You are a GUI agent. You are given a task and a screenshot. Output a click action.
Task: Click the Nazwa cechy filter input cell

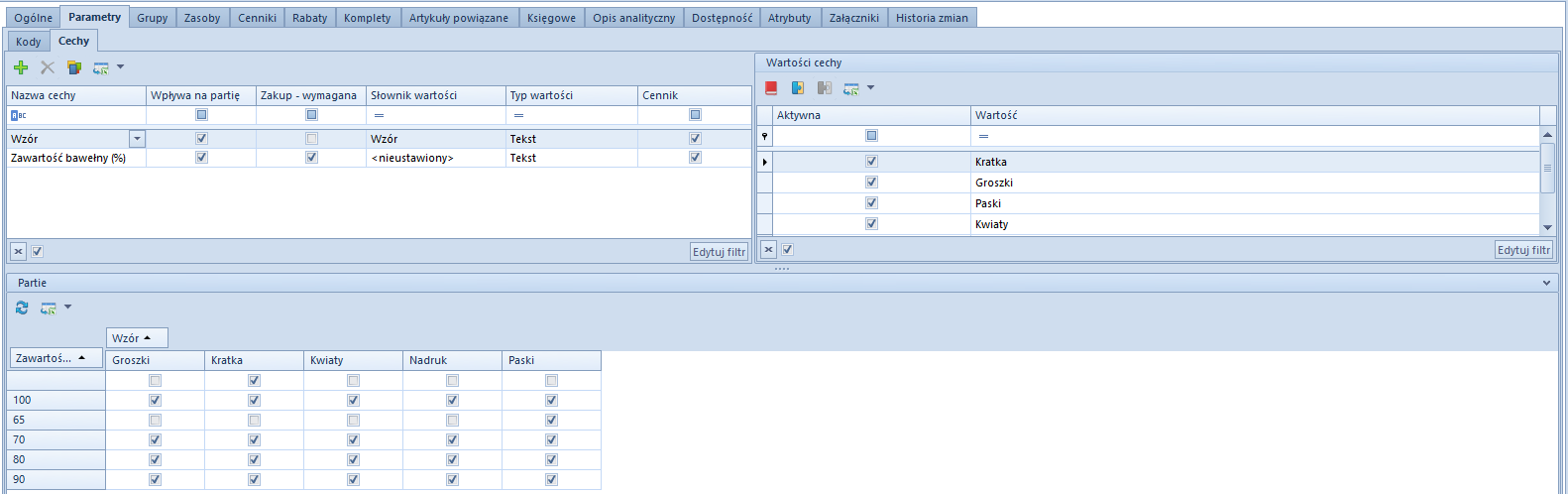click(x=76, y=115)
